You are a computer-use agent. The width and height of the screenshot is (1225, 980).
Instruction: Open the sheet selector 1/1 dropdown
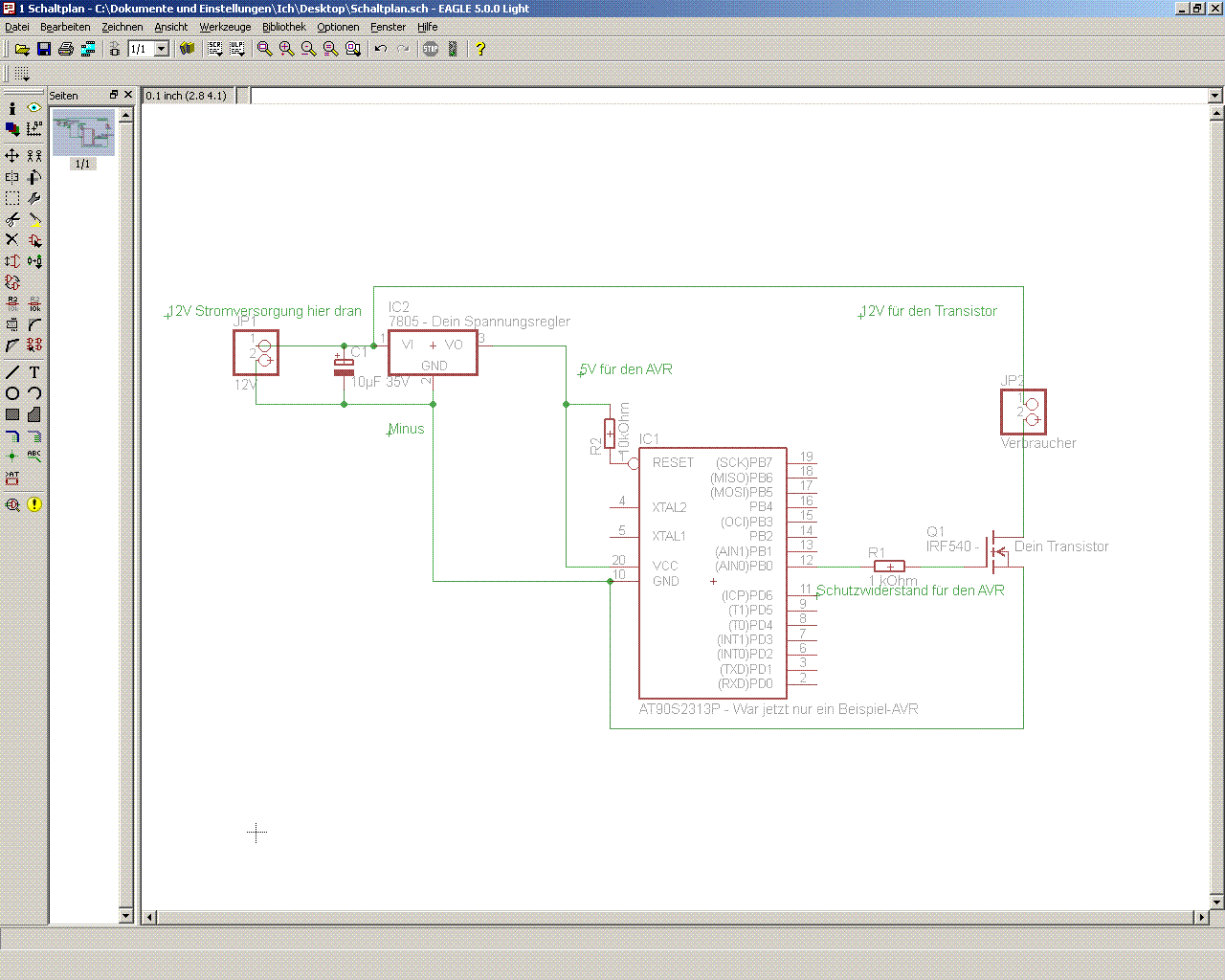[162, 49]
